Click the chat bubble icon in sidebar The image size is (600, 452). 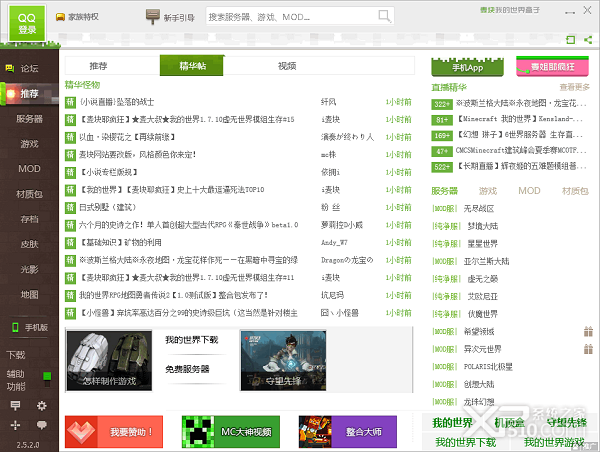point(42,425)
